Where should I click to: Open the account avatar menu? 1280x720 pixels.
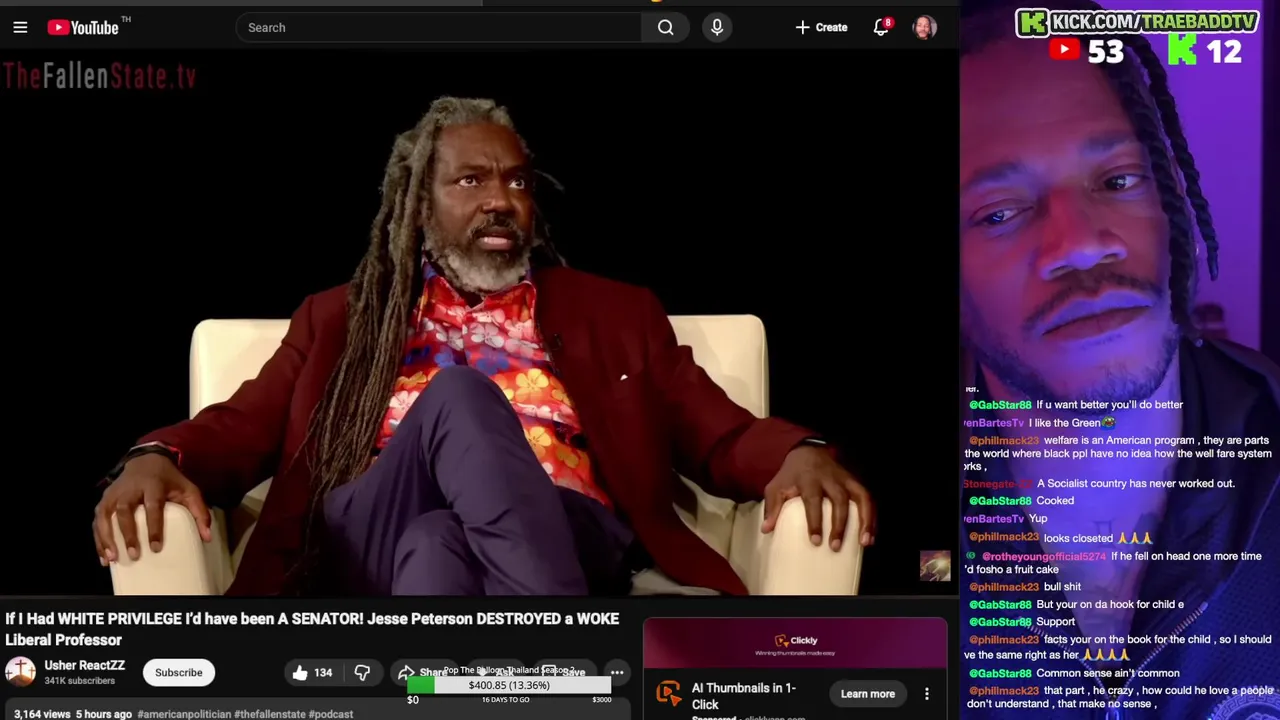click(x=925, y=28)
